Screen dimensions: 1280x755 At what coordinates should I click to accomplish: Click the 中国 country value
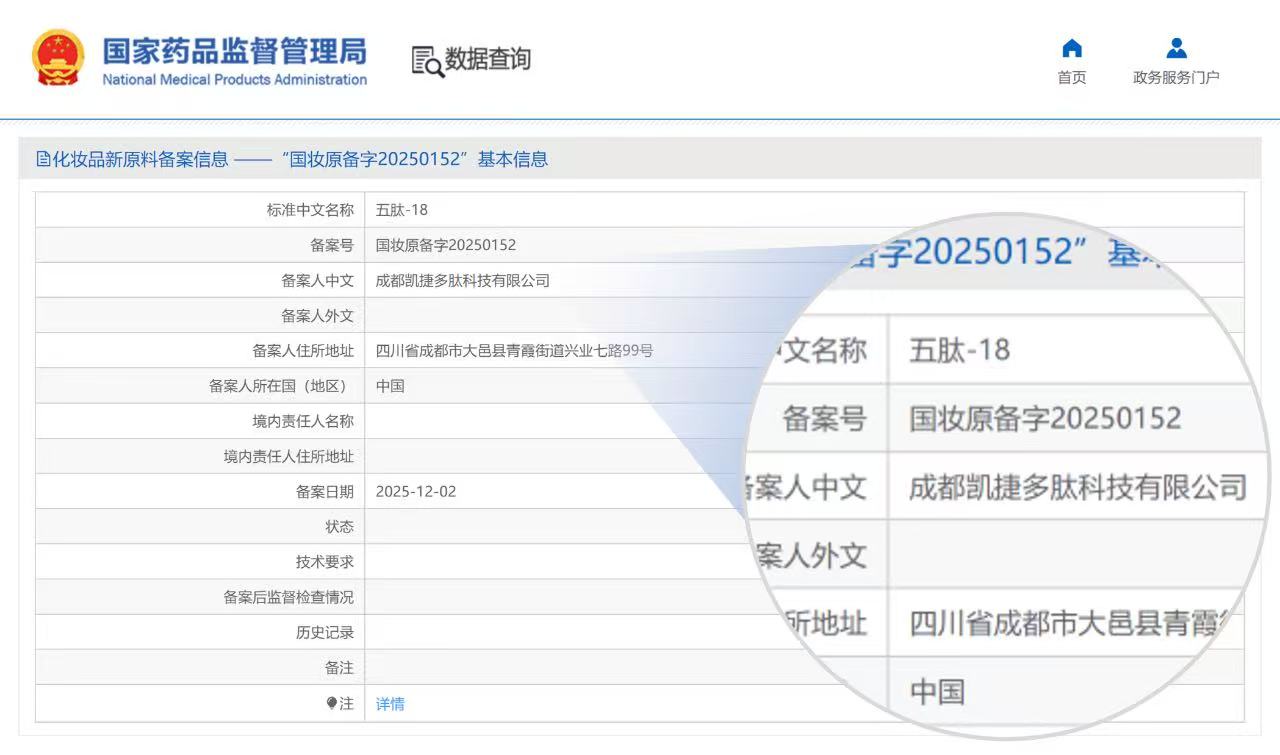pyautogui.click(x=390, y=386)
